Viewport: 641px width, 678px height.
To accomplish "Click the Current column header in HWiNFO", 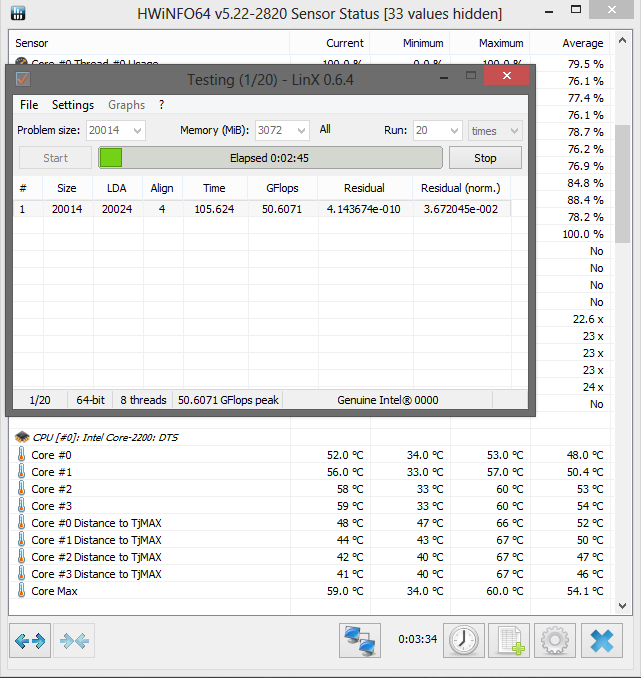I will coord(330,43).
